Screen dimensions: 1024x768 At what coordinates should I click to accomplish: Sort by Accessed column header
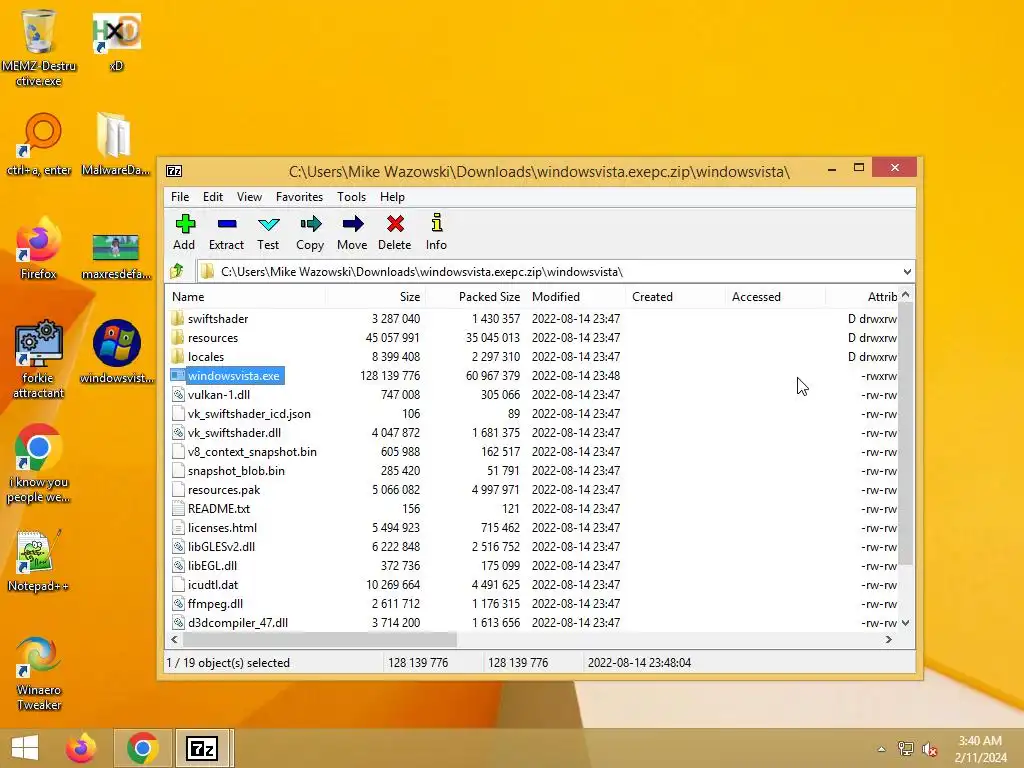click(x=775, y=296)
